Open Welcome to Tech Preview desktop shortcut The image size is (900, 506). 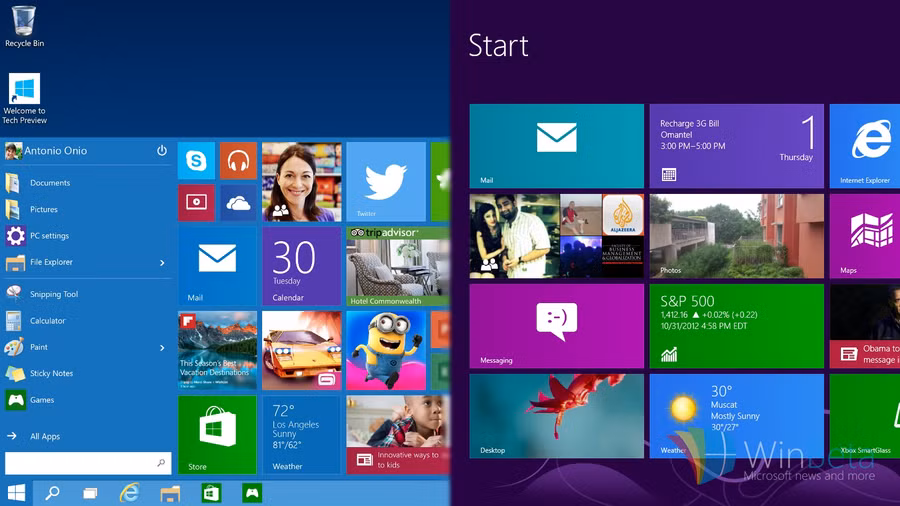click(x=24, y=98)
